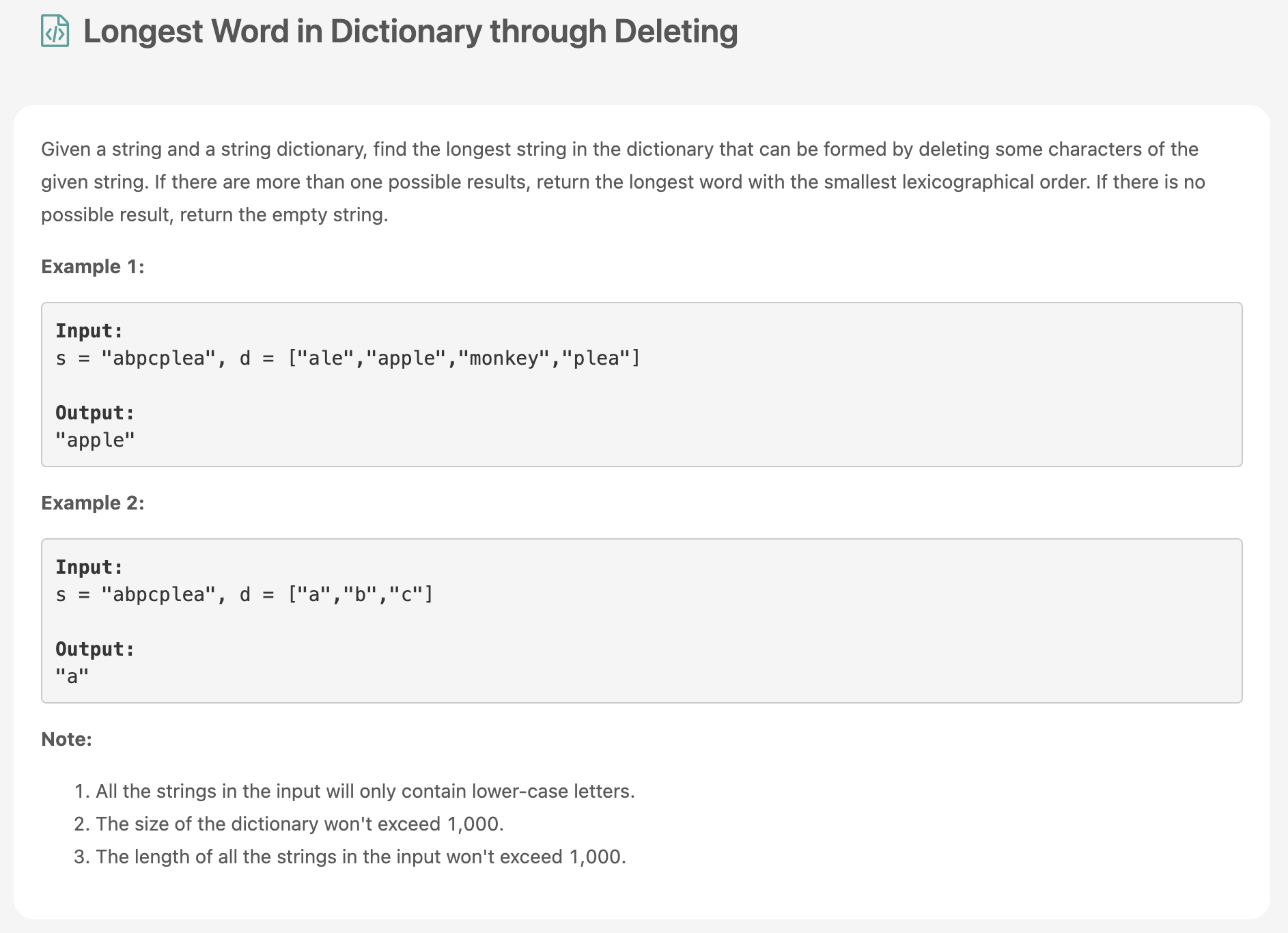Click the "Example 2:" heading

point(93,503)
